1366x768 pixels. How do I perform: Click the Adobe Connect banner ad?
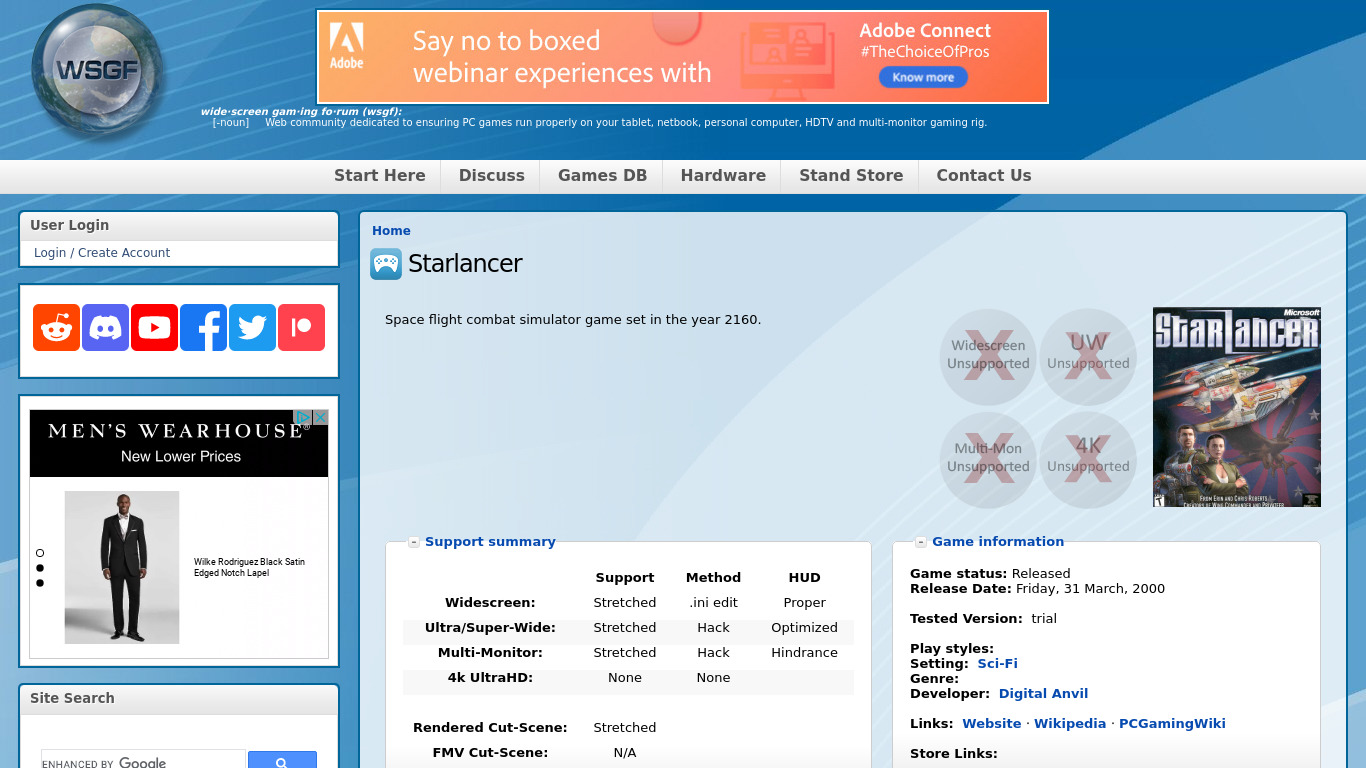click(683, 57)
